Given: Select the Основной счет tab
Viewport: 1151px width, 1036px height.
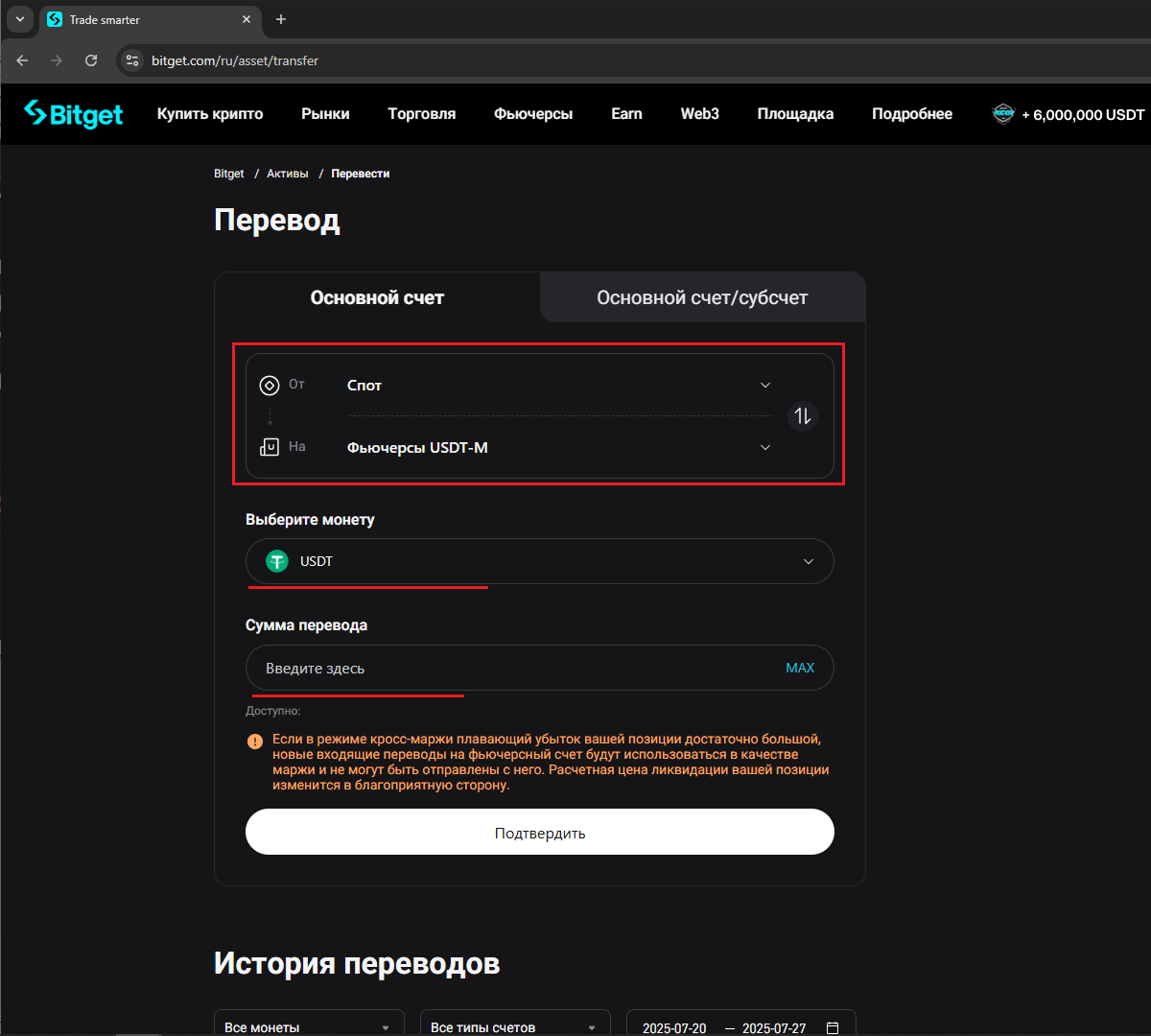Looking at the screenshot, I should pyautogui.click(x=377, y=297).
